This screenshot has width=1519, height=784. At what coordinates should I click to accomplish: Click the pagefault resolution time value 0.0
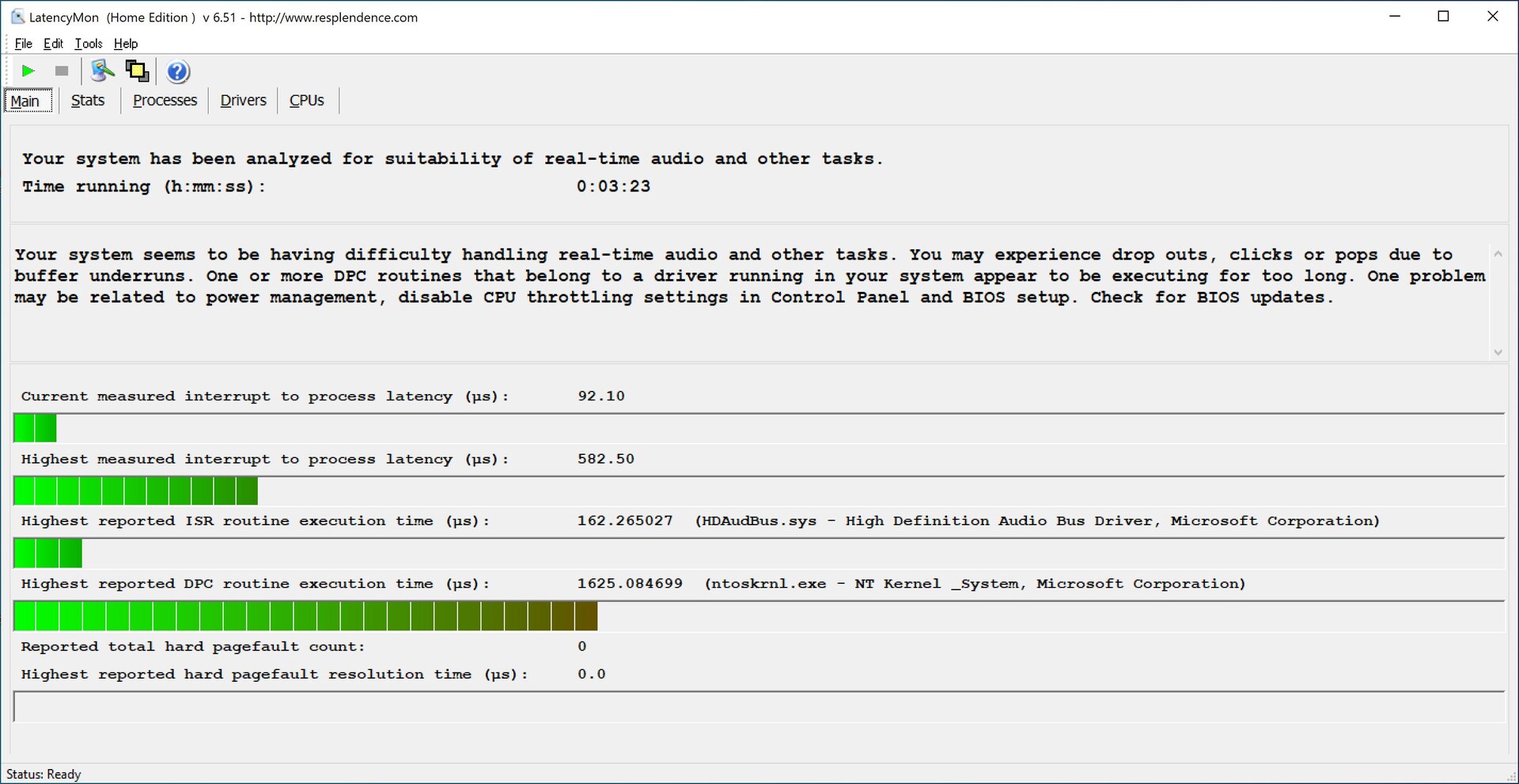click(x=592, y=674)
